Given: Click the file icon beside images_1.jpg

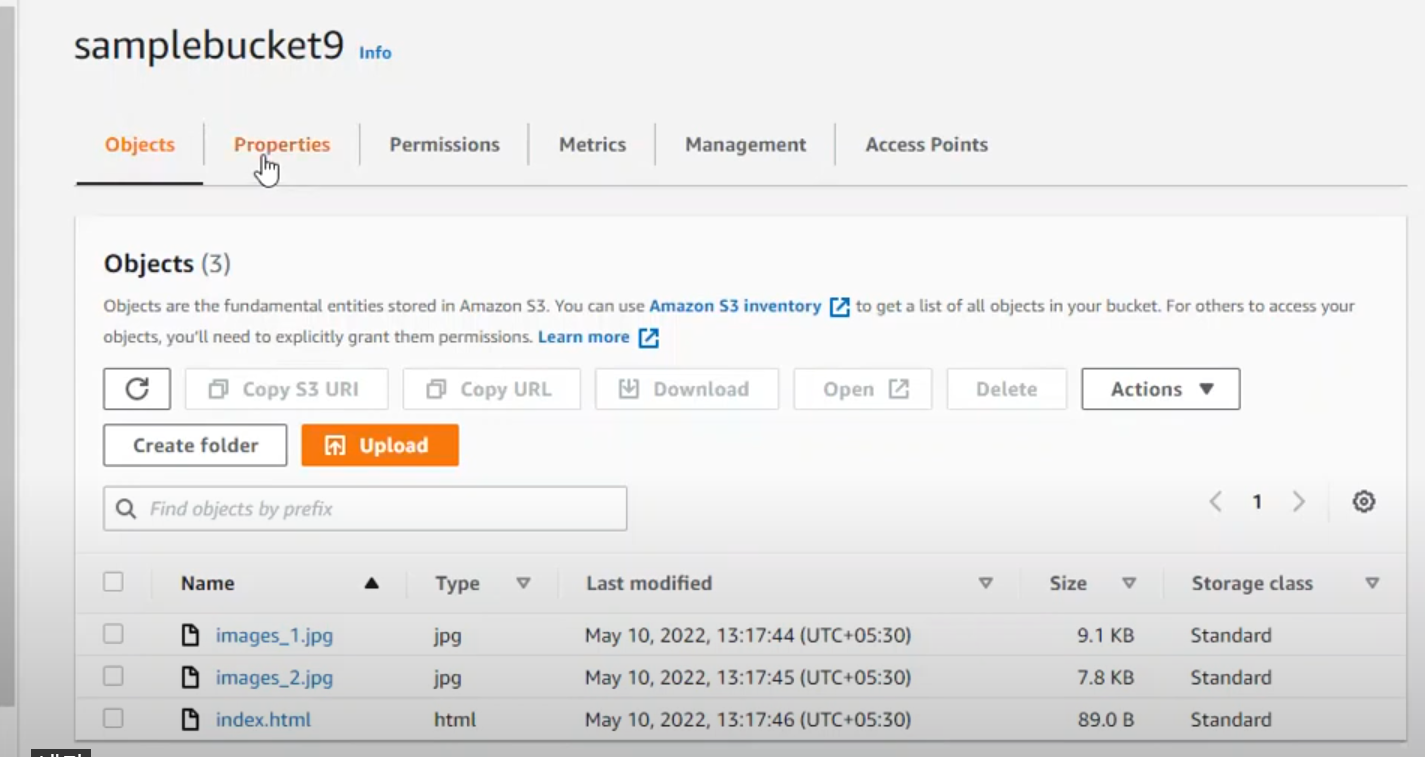Looking at the screenshot, I should tap(190, 635).
